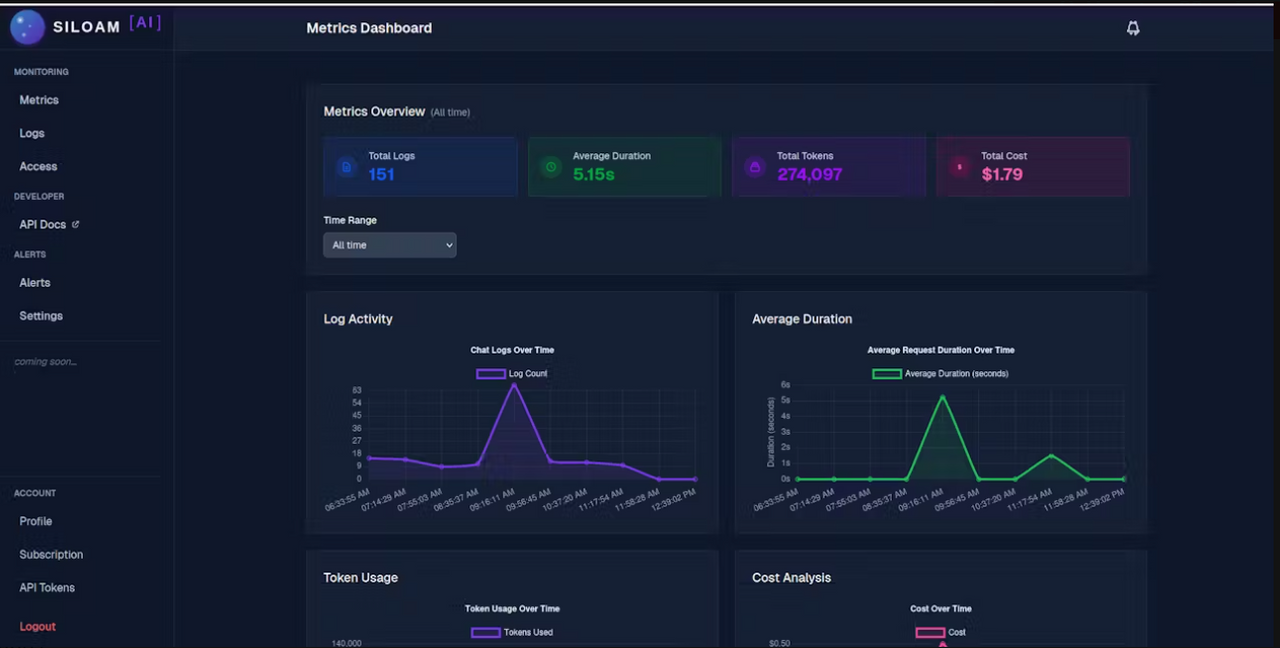
Task: View the Profile page
Action: tap(36, 521)
